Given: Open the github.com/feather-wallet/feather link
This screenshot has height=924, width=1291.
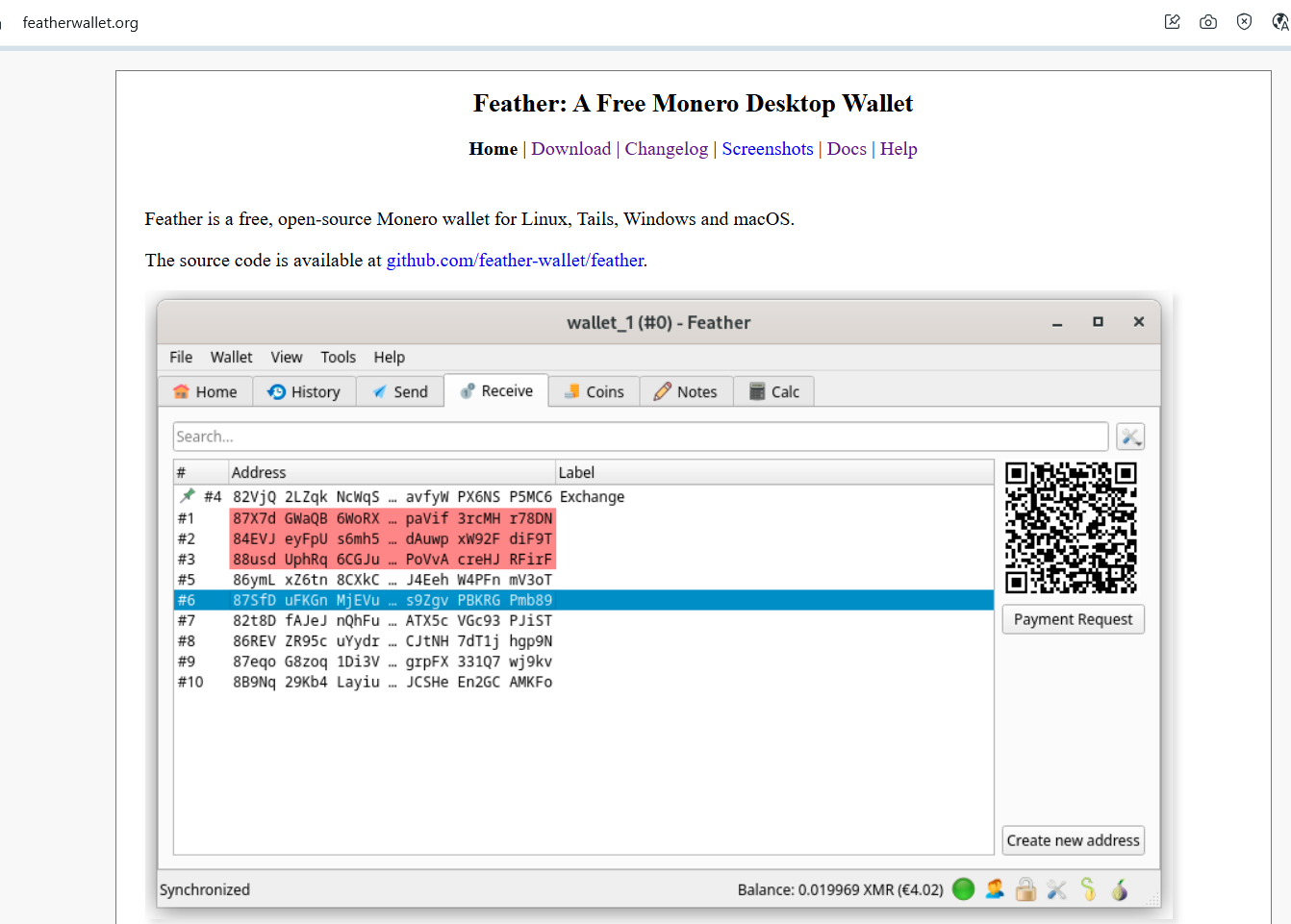Looking at the screenshot, I should [x=516, y=261].
